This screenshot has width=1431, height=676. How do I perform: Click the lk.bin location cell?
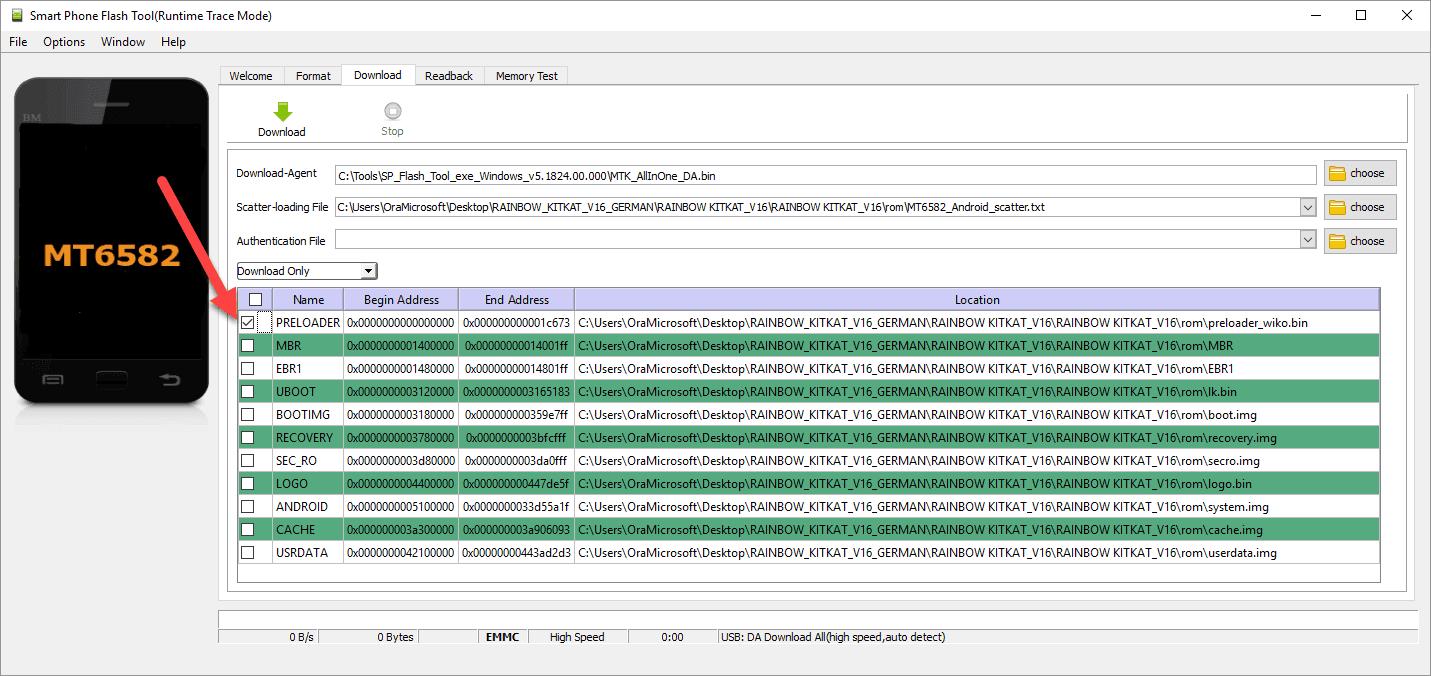click(x=977, y=391)
